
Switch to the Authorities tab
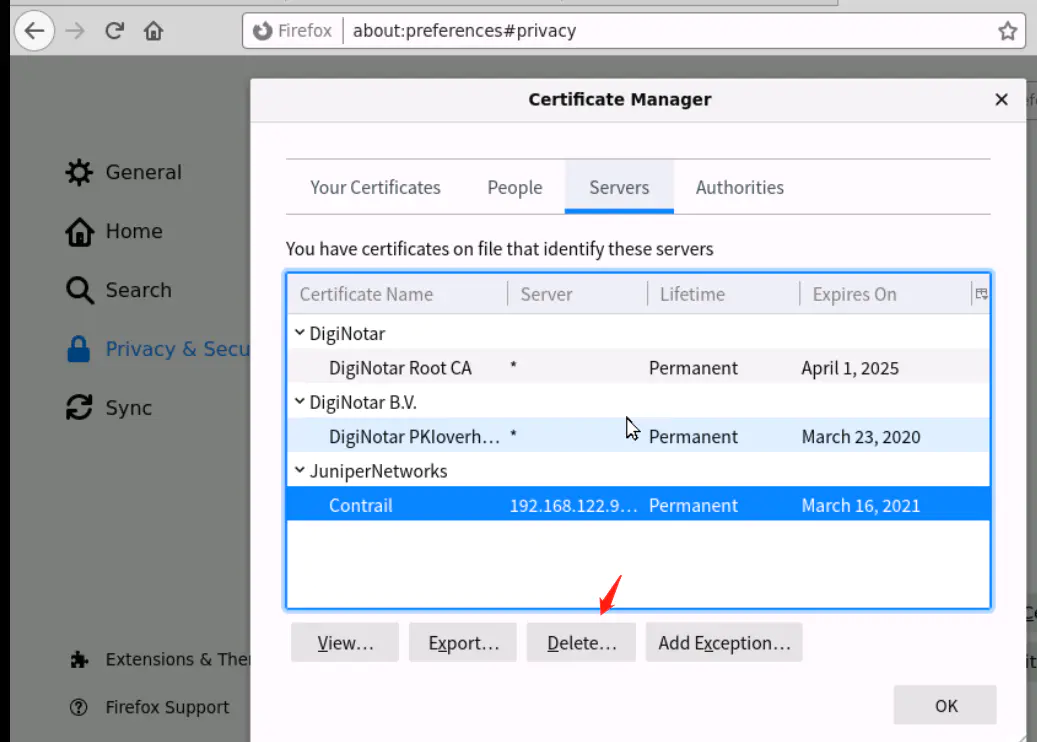click(739, 187)
